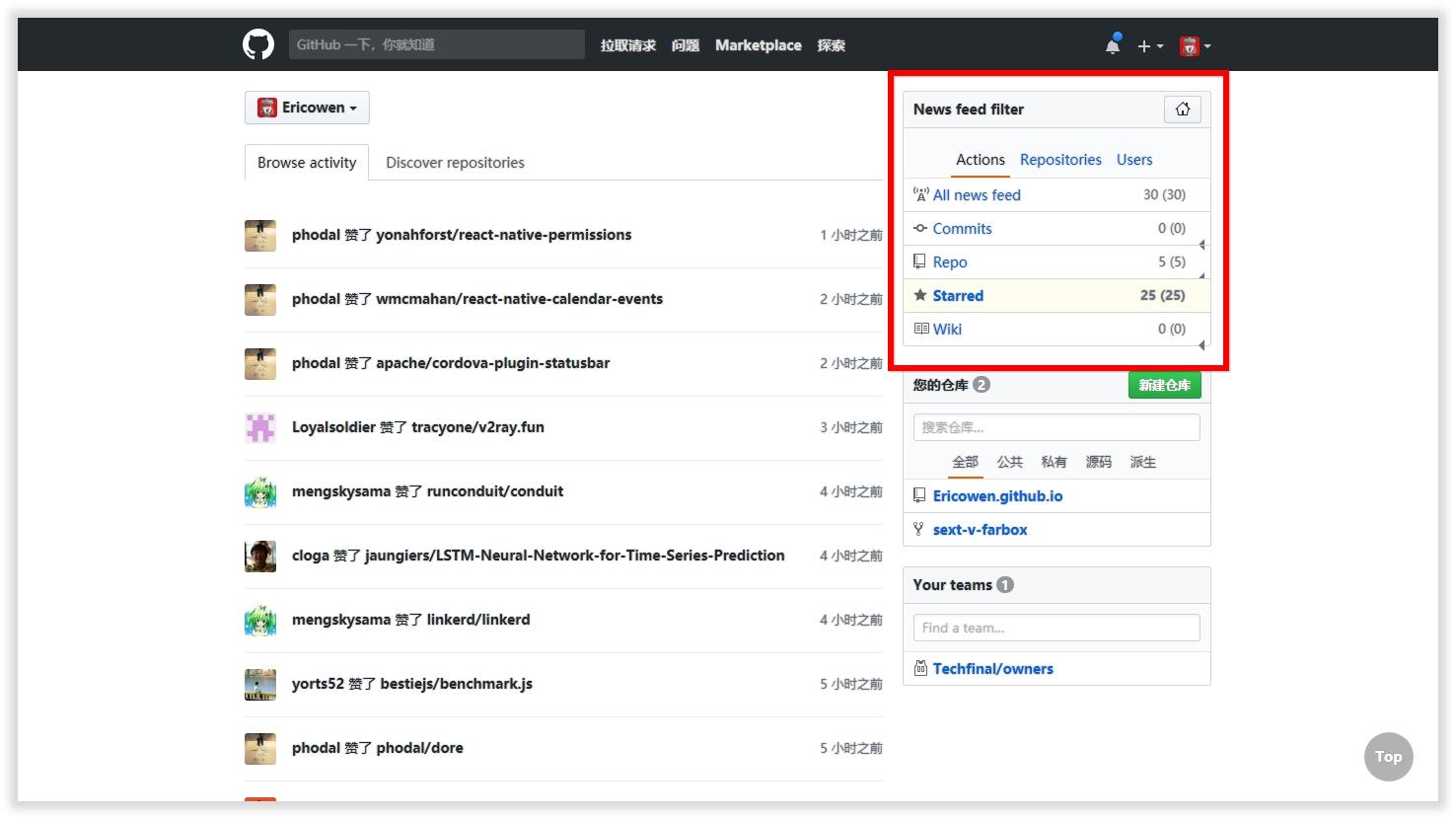Image resolution: width=1456 pixels, height=819 pixels.
Task: Filter news feed by Starred
Action: 958,296
